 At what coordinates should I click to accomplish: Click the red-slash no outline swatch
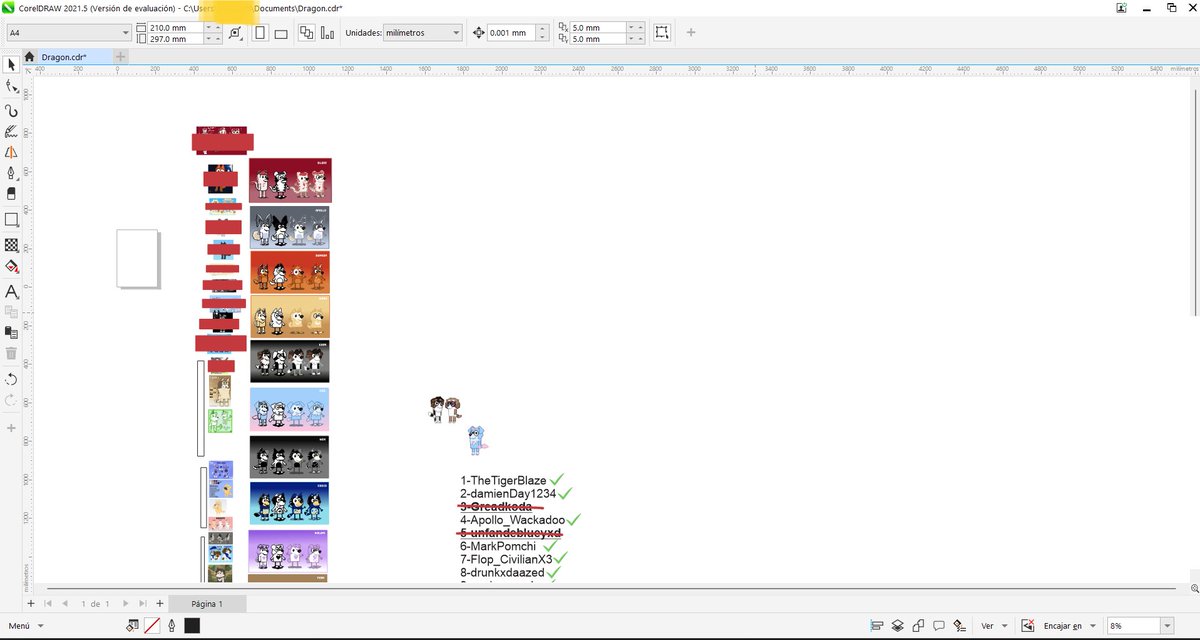click(x=152, y=625)
